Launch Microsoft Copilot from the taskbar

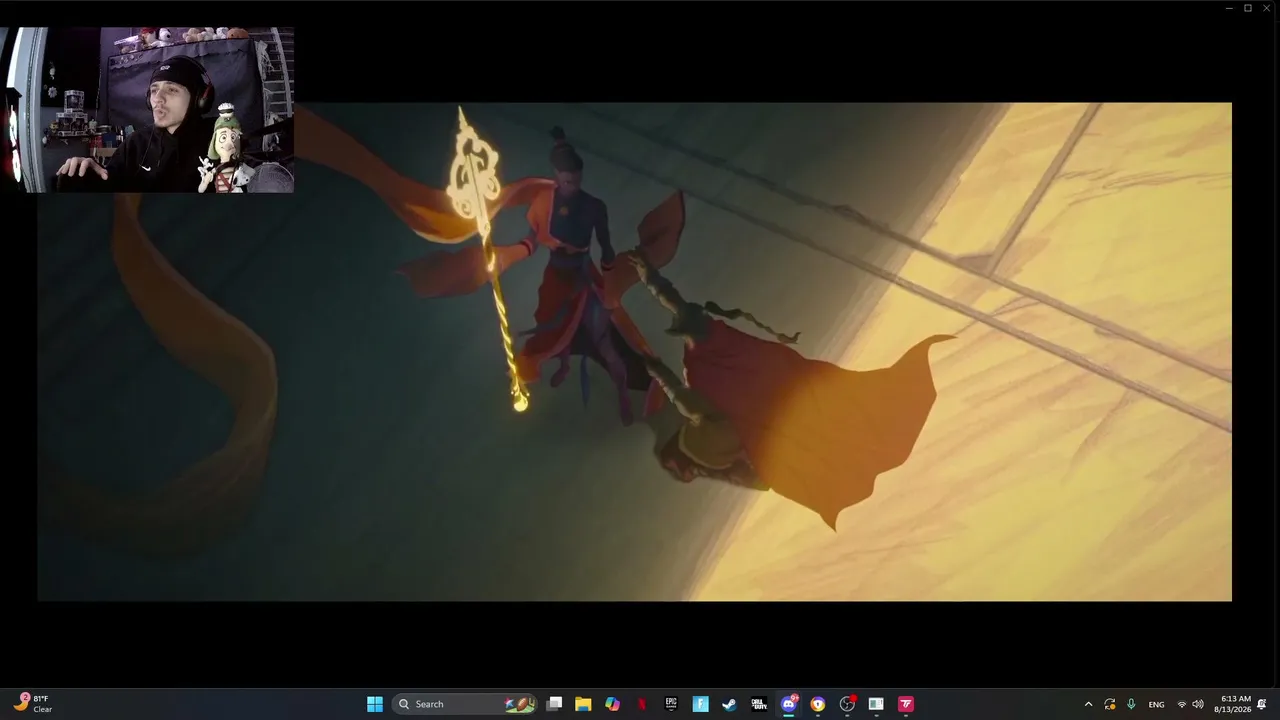coord(612,704)
